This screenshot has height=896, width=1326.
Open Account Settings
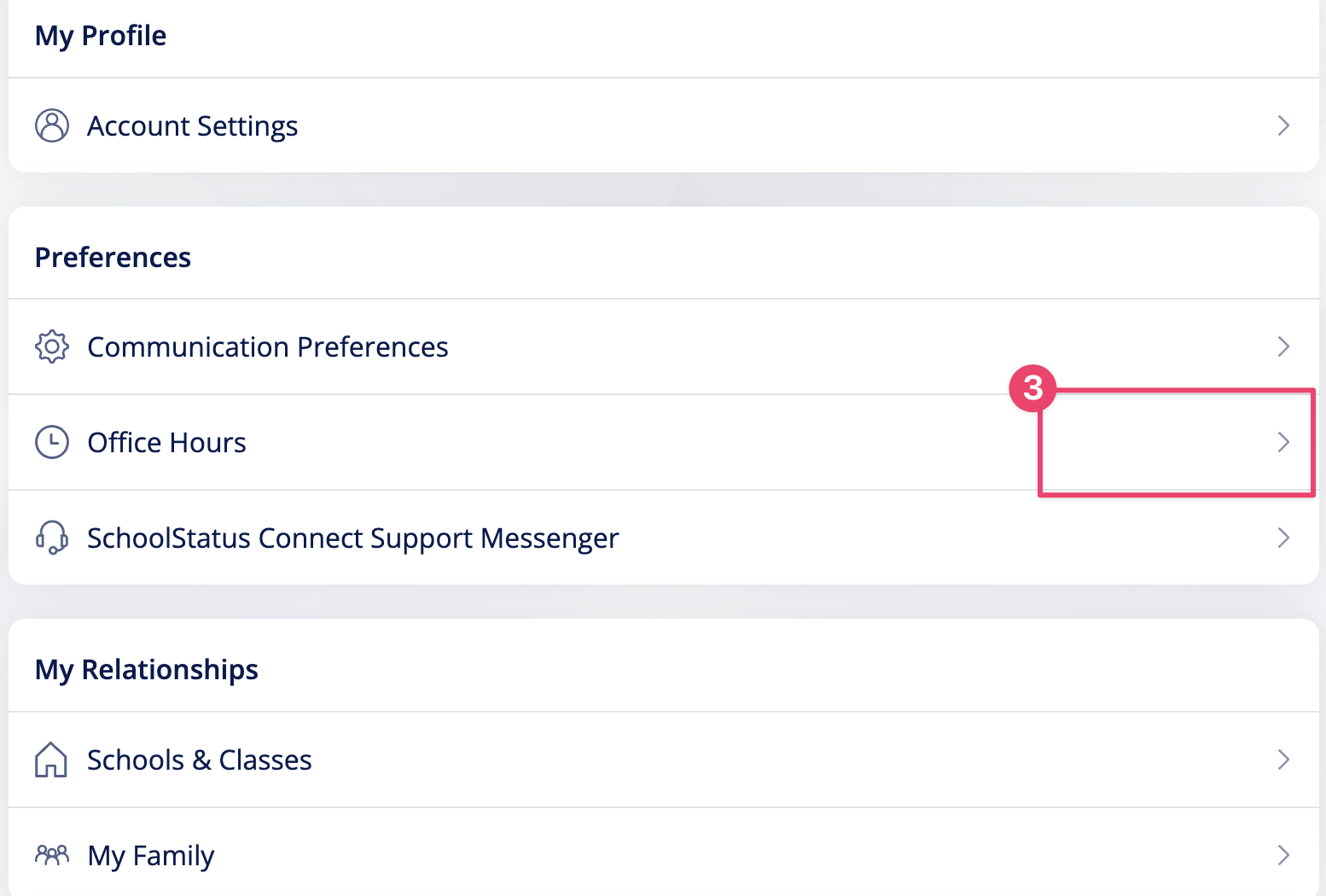click(x=664, y=125)
